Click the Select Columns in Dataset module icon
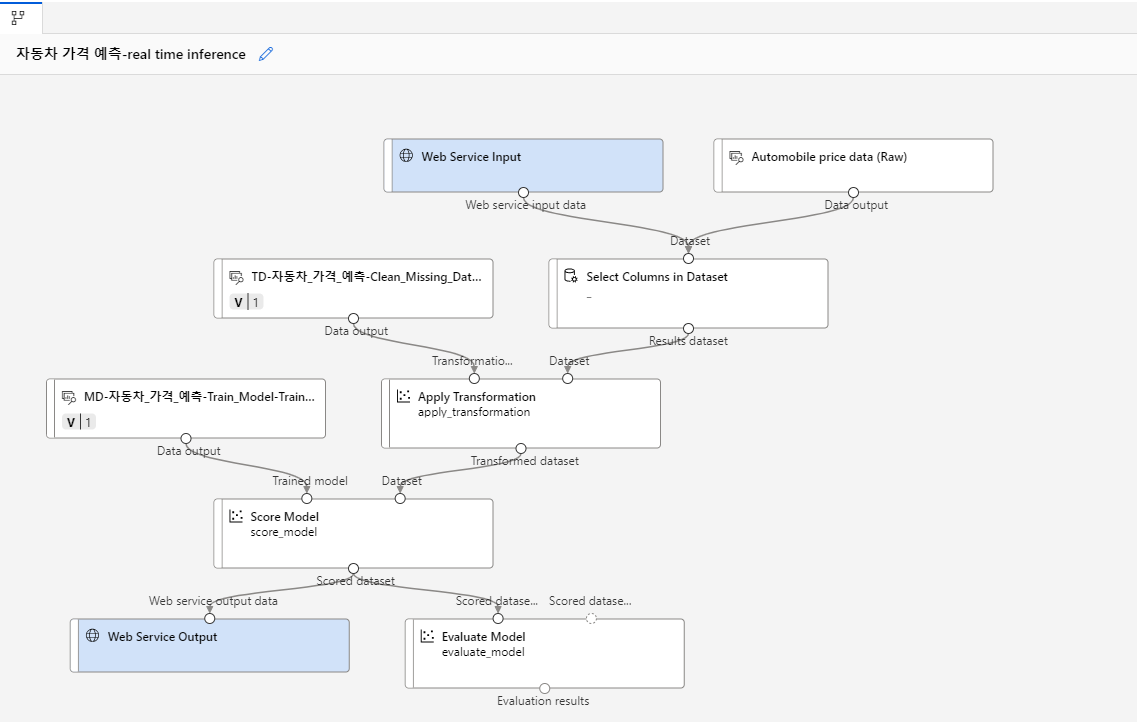This screenshot has height=722, width=1137. (x=571, y=276)
